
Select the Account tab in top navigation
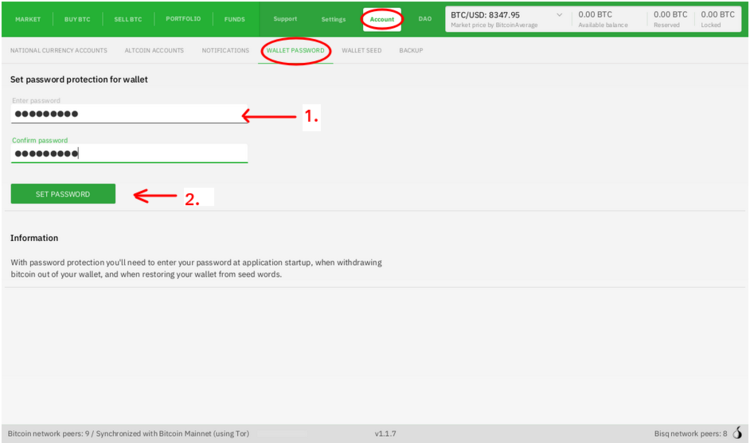pyautogui.click(x=382, y=19)
